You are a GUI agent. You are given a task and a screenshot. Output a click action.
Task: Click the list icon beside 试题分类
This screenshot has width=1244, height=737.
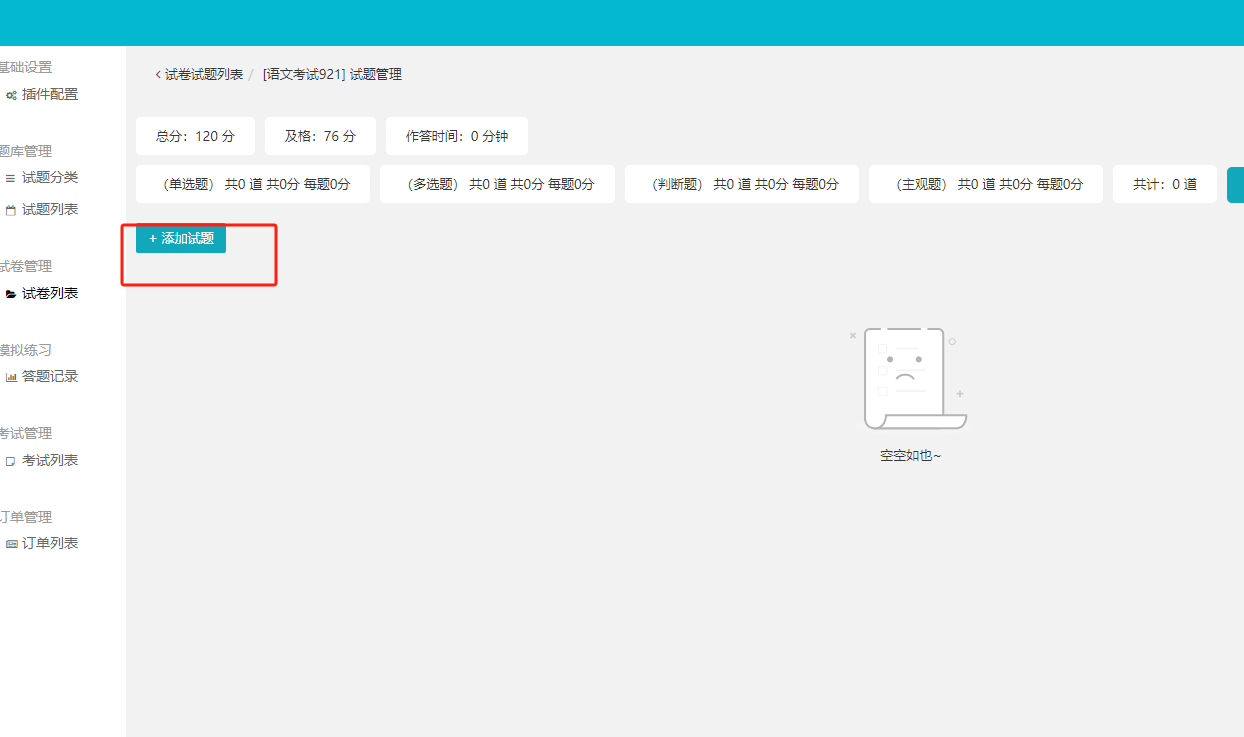click(11, 178)
